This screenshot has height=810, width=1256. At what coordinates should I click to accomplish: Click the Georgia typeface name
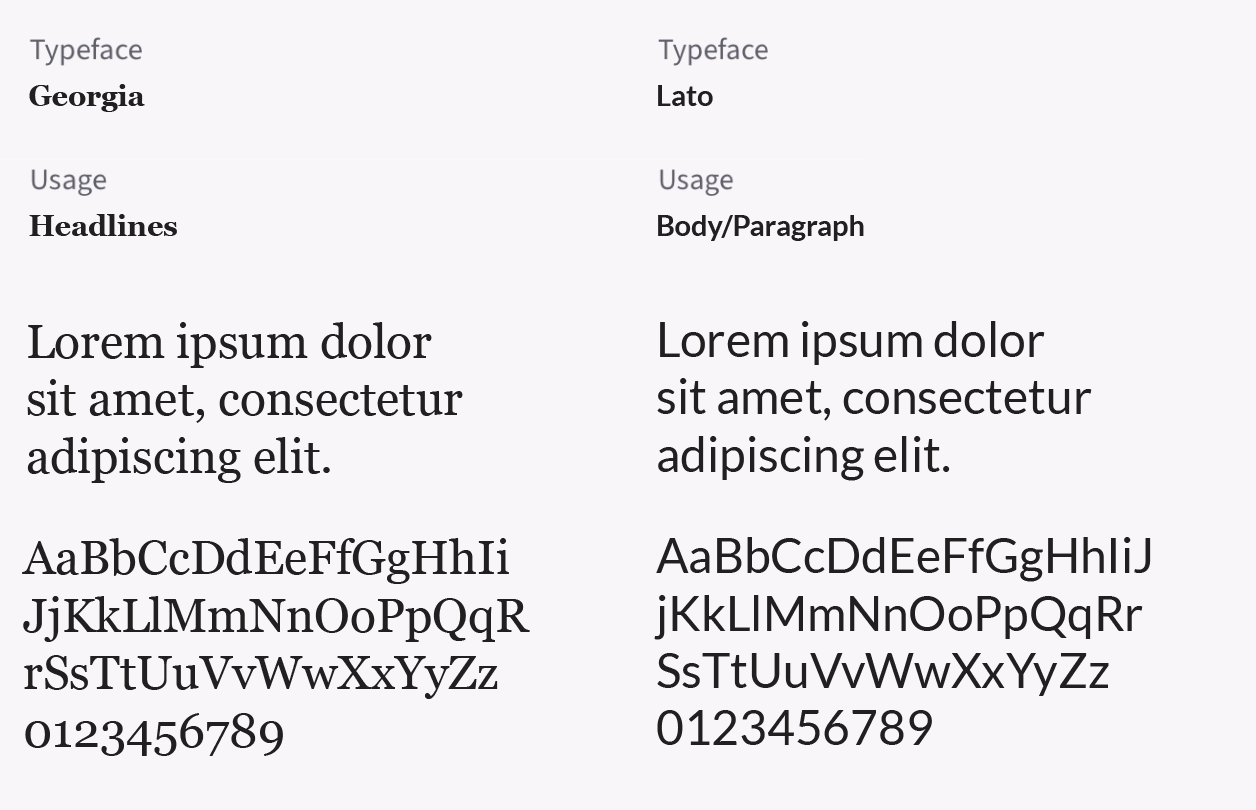[87, 97]
